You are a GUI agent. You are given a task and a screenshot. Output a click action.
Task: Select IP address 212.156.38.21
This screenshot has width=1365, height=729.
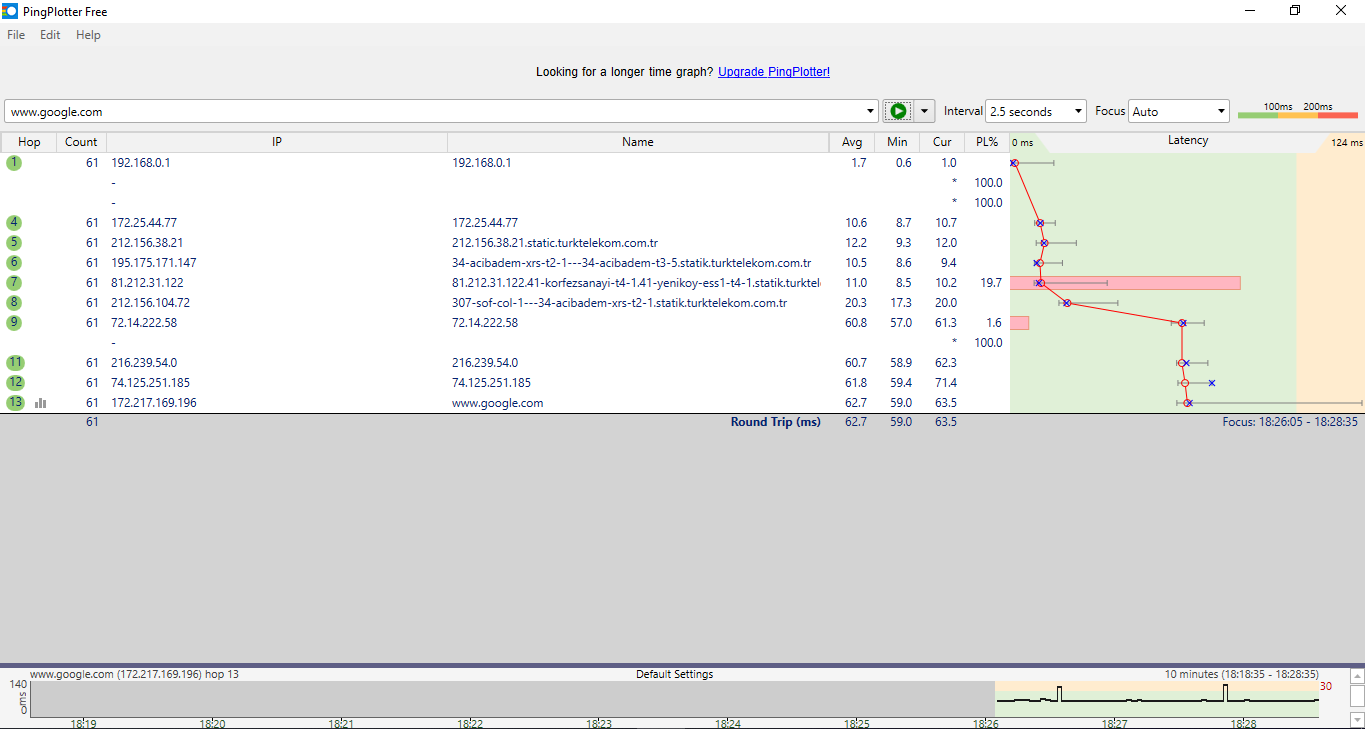pyautogui.click(x=147, y=242)
